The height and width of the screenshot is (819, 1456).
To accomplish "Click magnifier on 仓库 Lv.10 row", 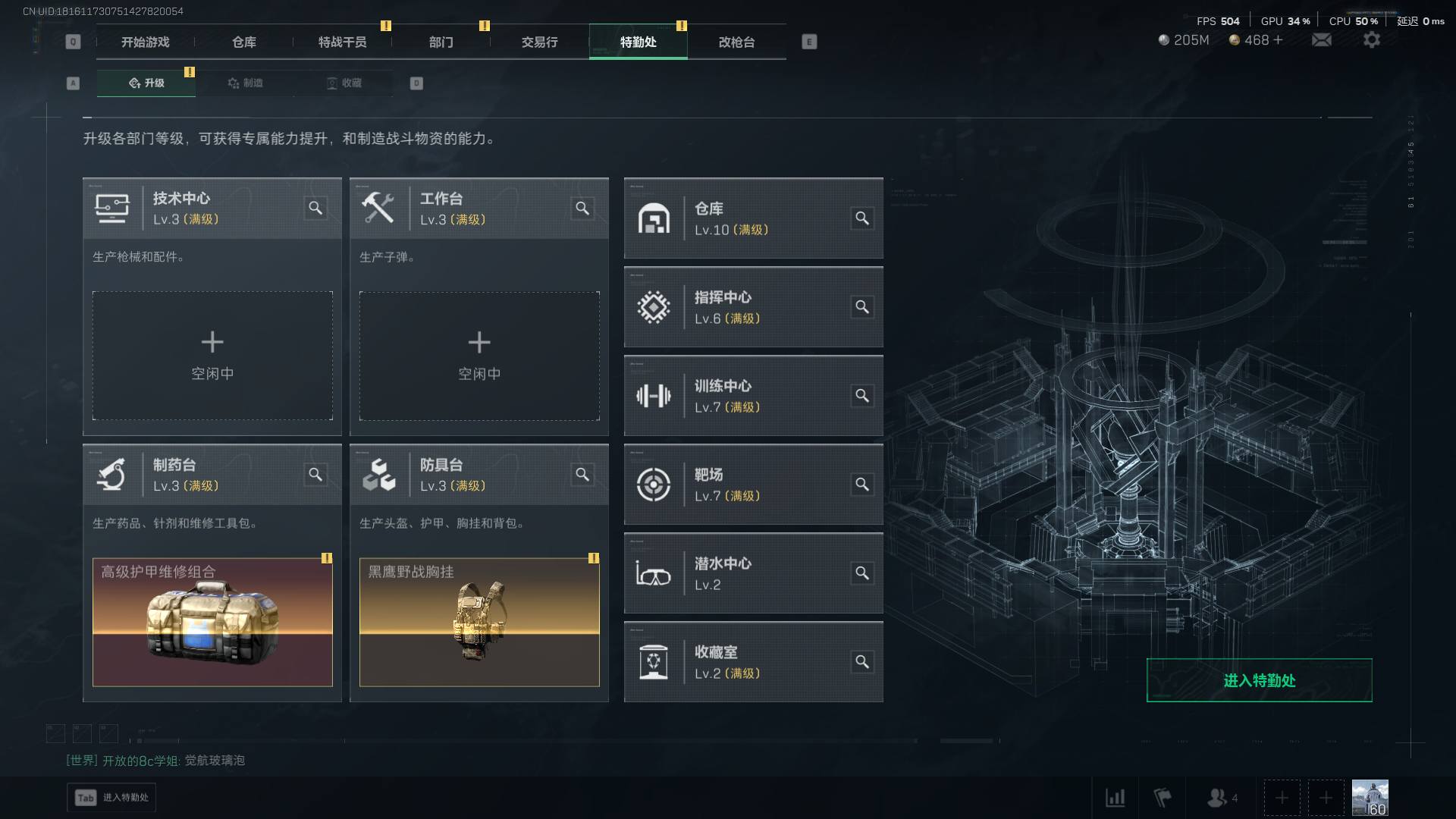I will point(862,218).
